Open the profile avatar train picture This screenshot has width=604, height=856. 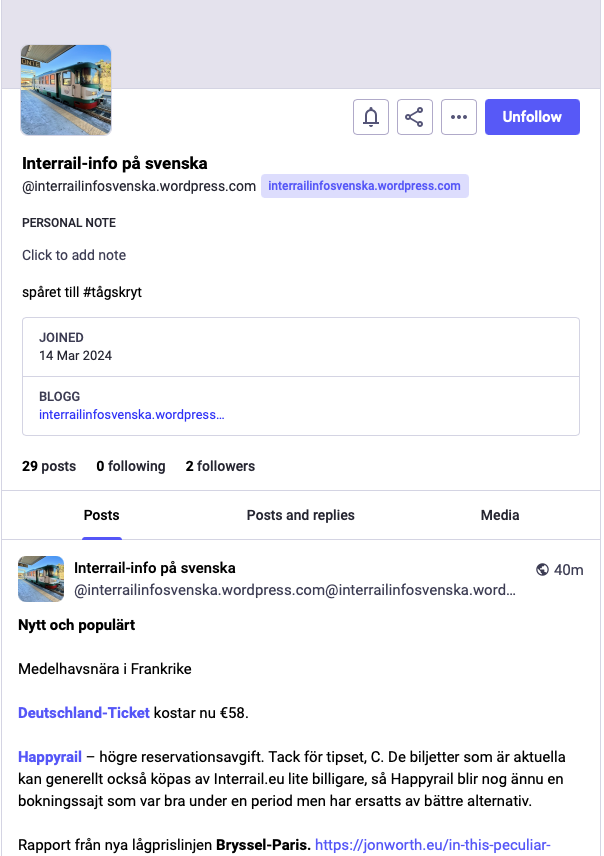pyautogui.click(x=66, y=90)
